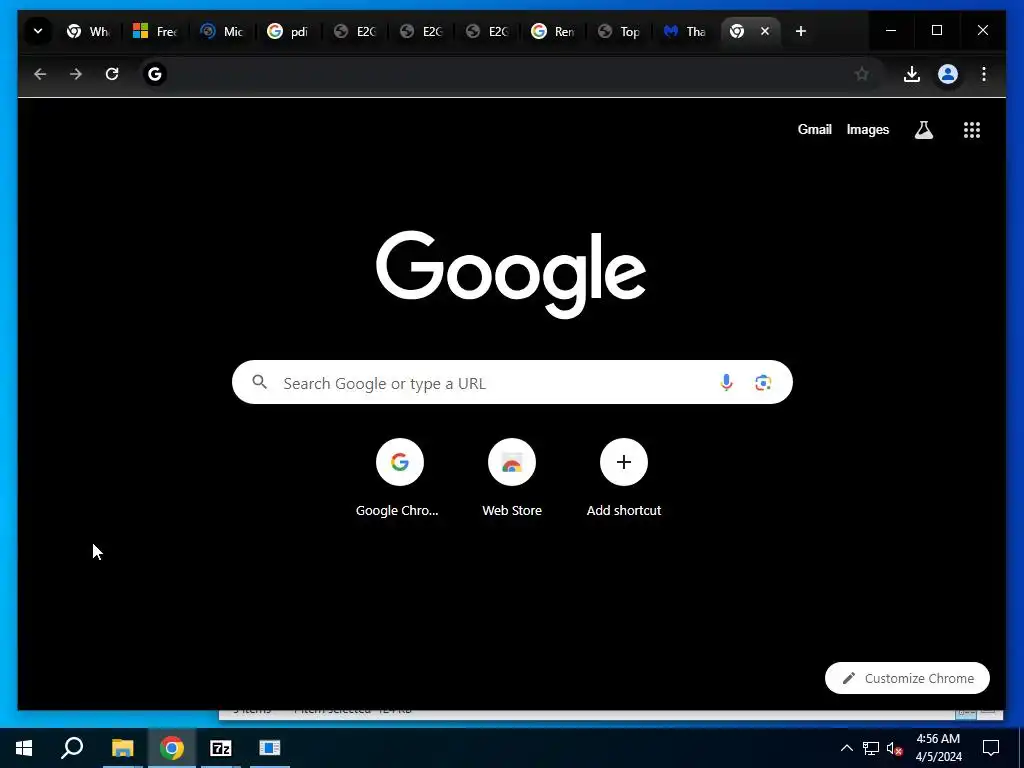Open a new tab with plus button
1024x768 pixels.
801,31
